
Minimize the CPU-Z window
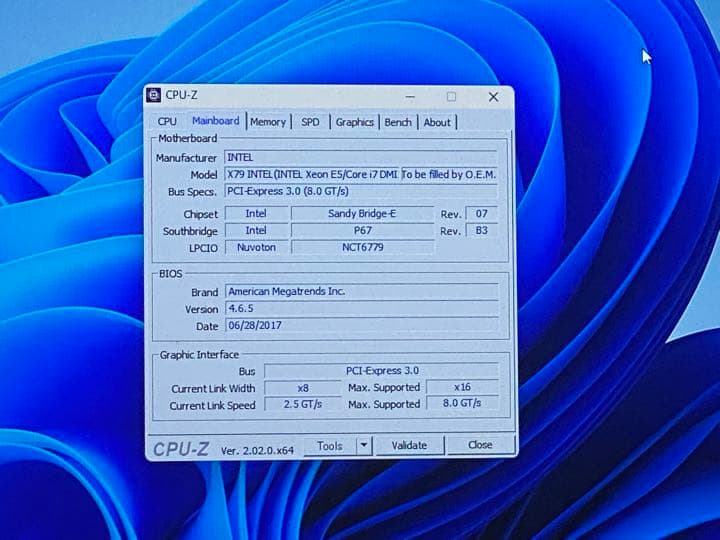410,97
